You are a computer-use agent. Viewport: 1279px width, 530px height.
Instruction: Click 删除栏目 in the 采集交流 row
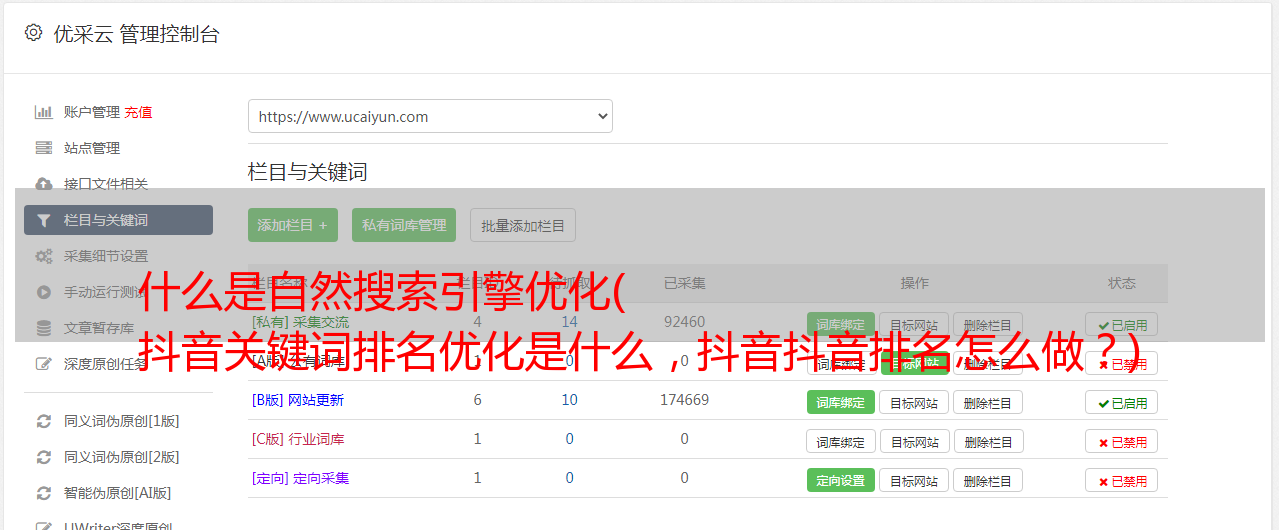click(988, 324)
